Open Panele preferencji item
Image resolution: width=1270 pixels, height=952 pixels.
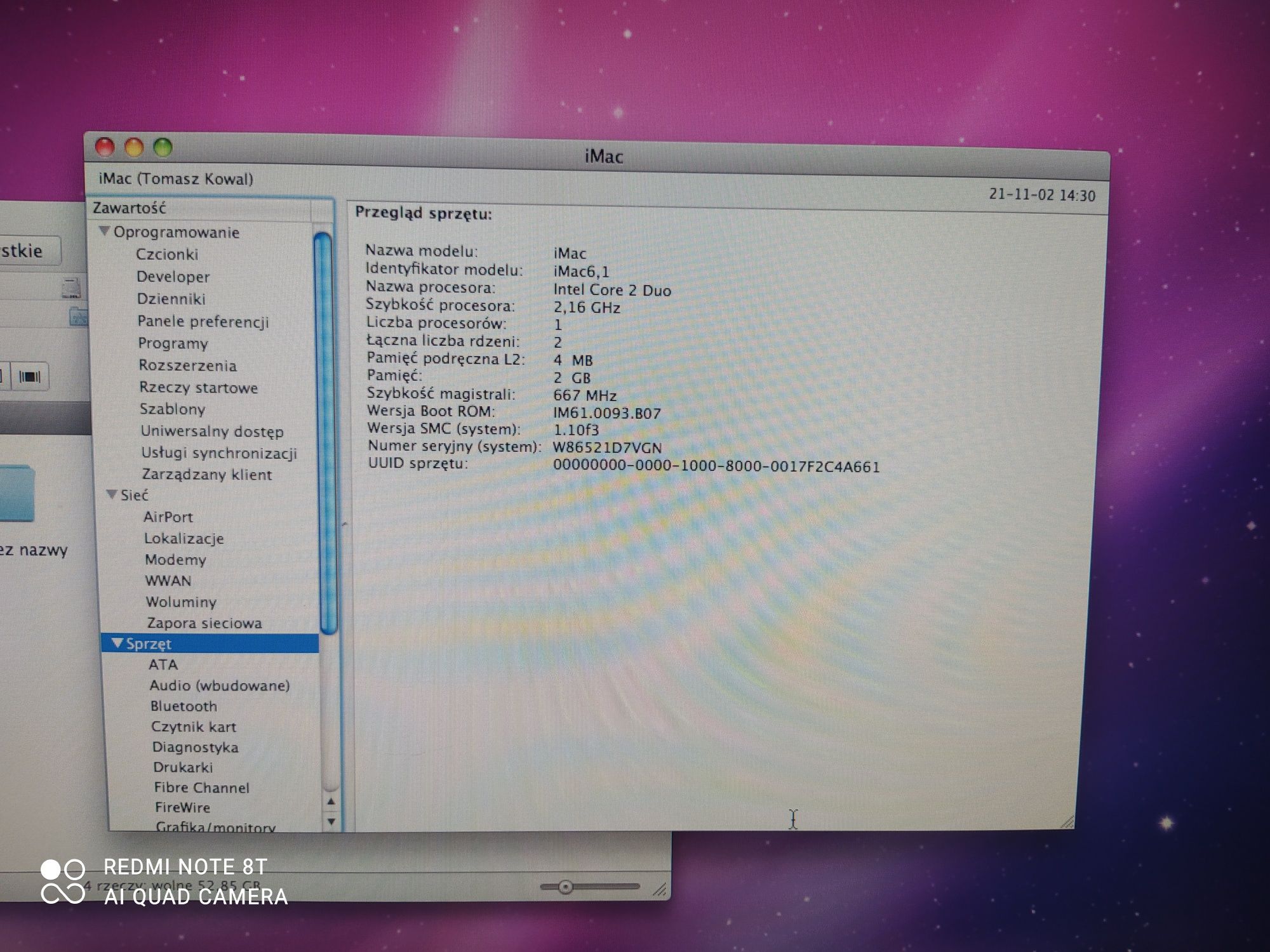tap(203, 322)
